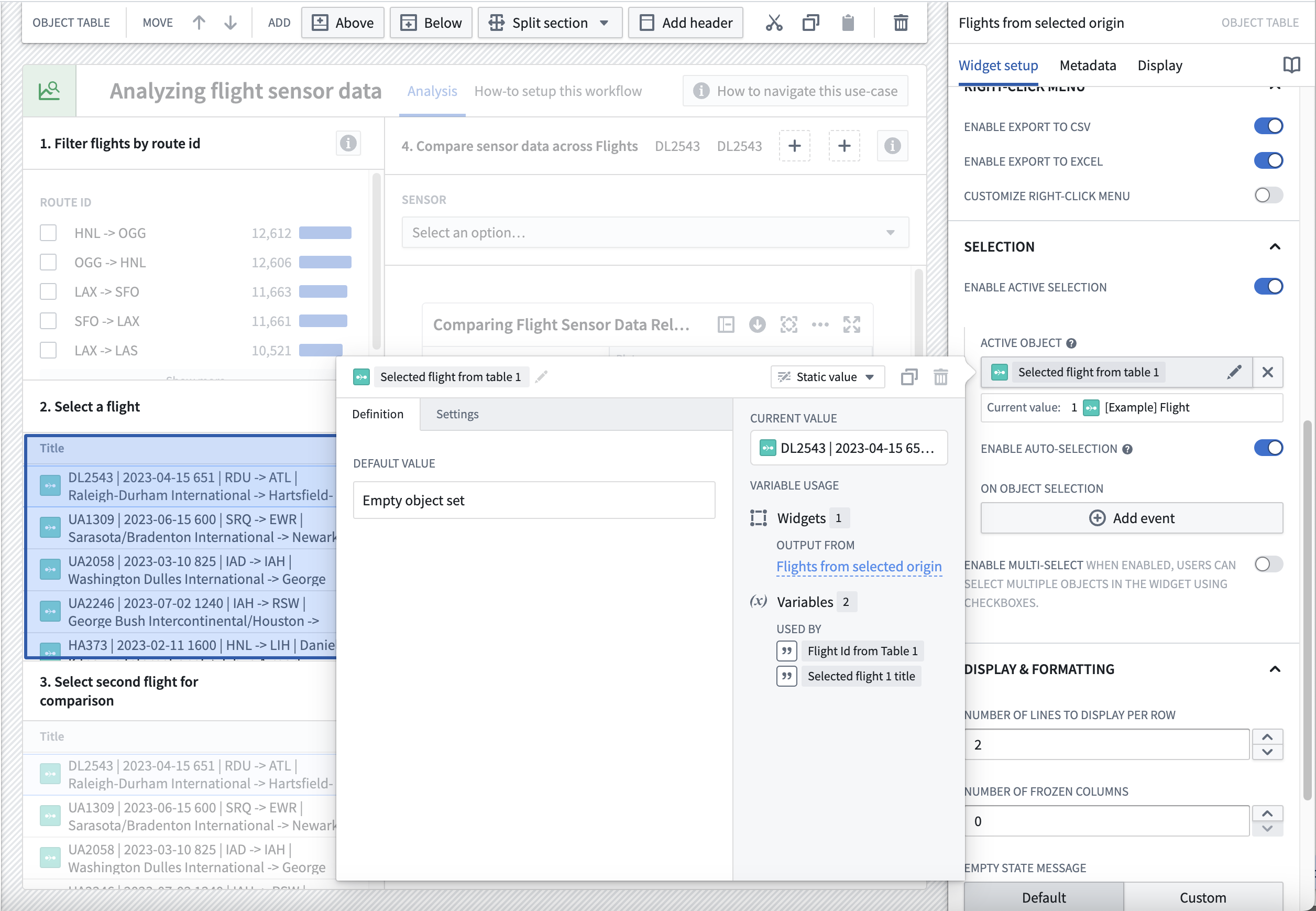Image resolution: width=1316 pixels, height=911 pixels.
Task: Delete the widget using the toolbar trash icon
Action: 901,23
